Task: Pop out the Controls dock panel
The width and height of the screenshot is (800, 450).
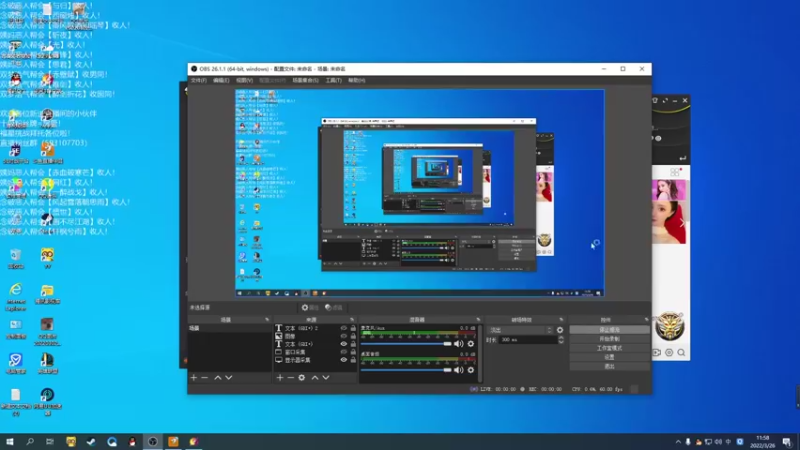Action: pos(646,320)
